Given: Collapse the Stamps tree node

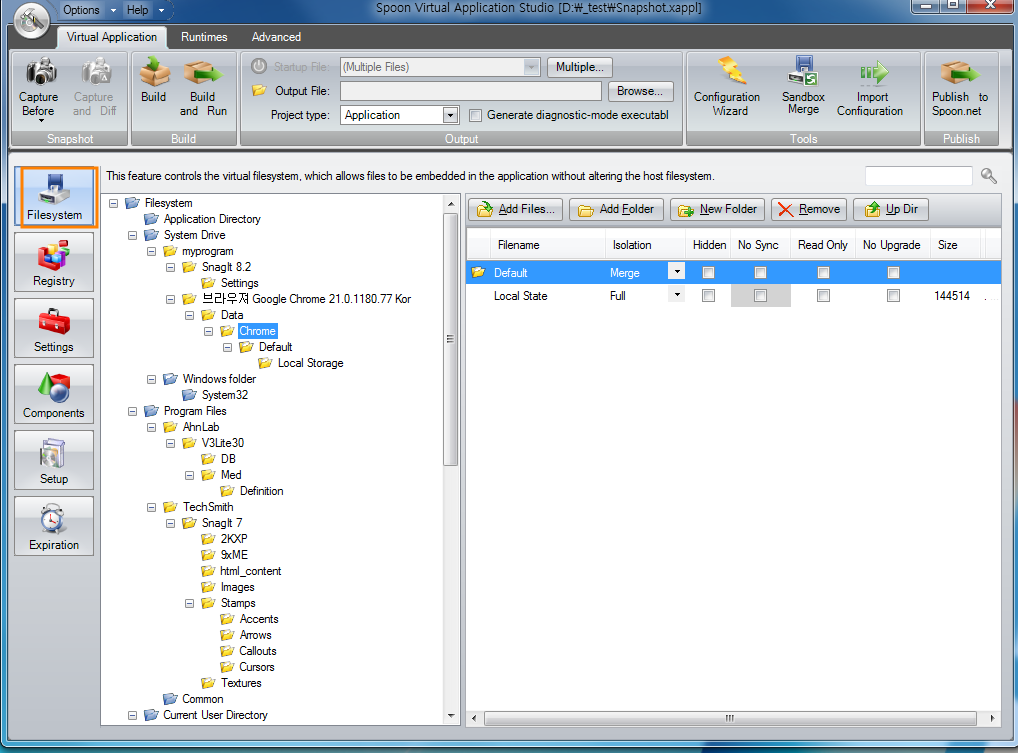Looking at the screenshot, I should point(189,602).
